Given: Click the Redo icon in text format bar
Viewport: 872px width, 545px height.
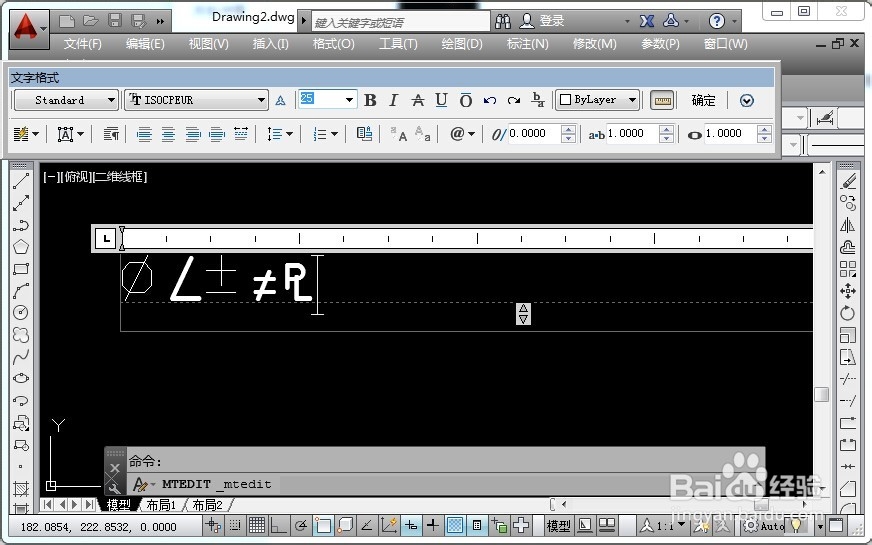Looking at the screenshot, I should [x=514, y=101].
